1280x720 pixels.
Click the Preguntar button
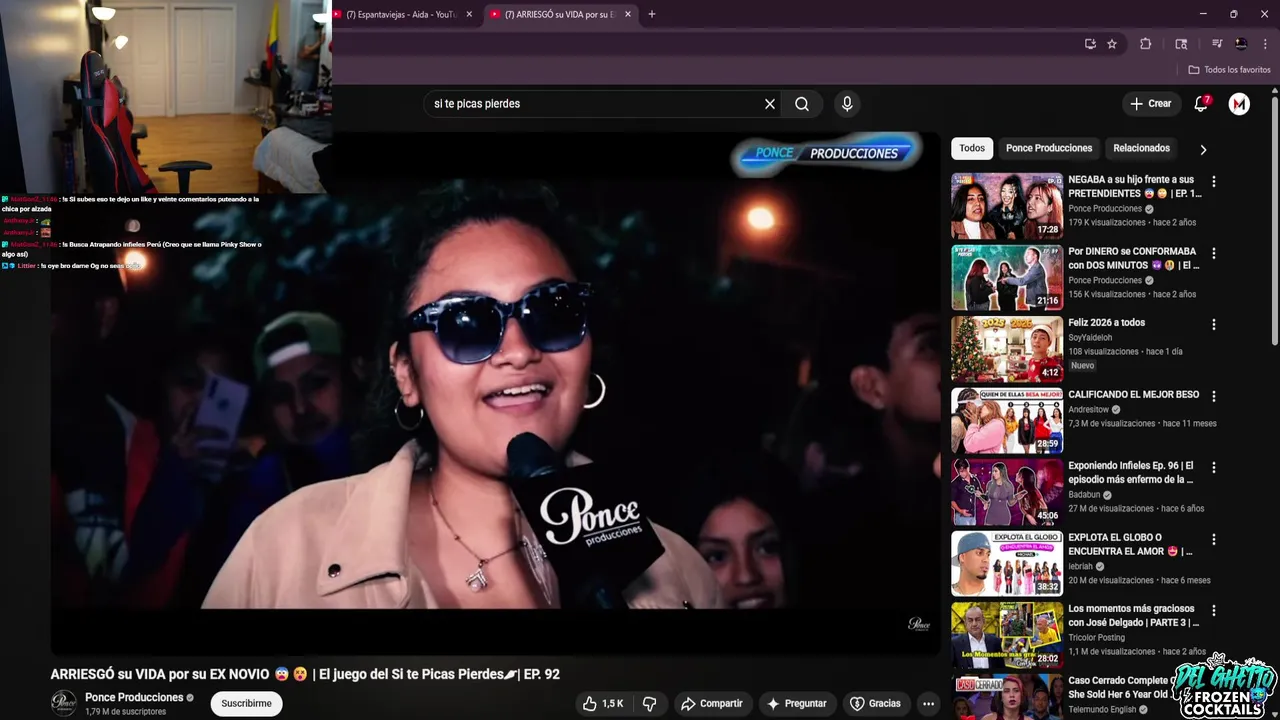797,704
